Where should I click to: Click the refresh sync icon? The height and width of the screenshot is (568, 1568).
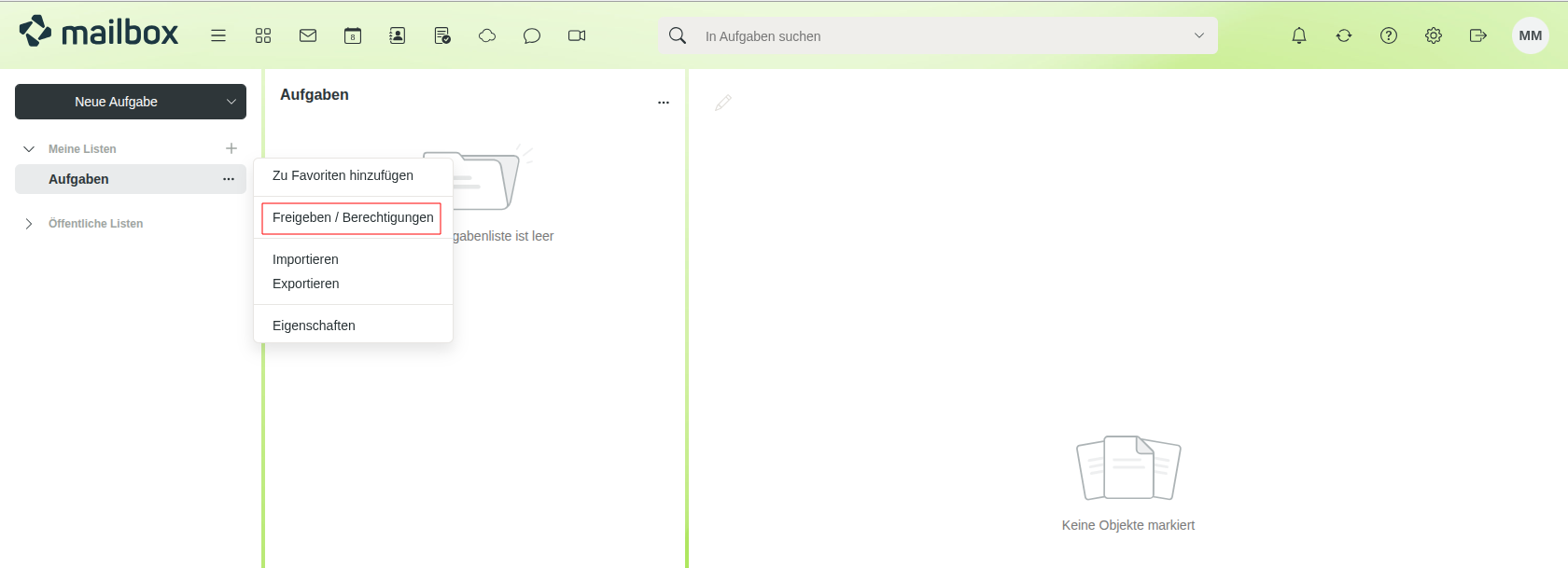(1344, 35)
